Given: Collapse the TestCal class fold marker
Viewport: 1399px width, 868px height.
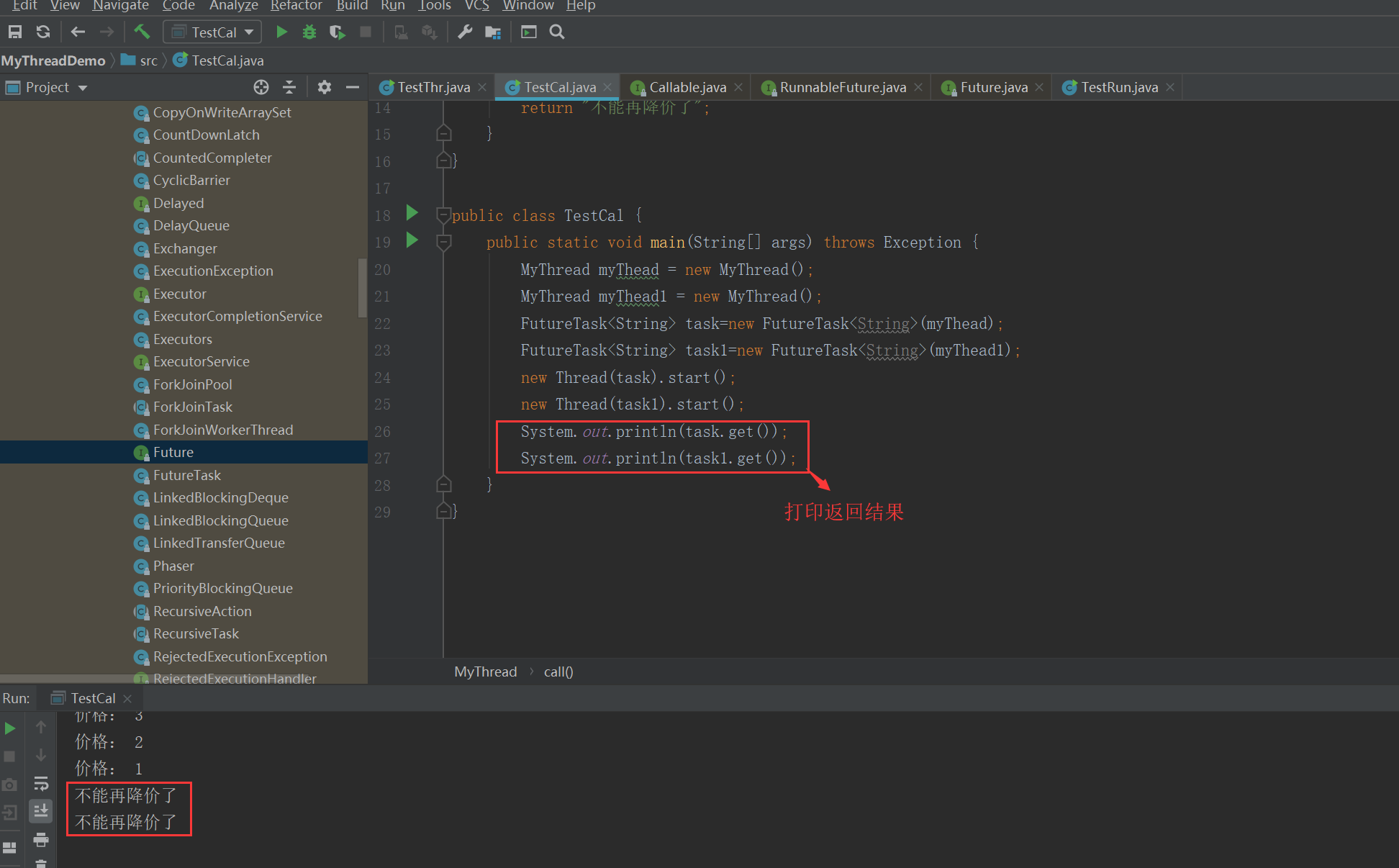Looking at the screenshot, I should [444, 215].
